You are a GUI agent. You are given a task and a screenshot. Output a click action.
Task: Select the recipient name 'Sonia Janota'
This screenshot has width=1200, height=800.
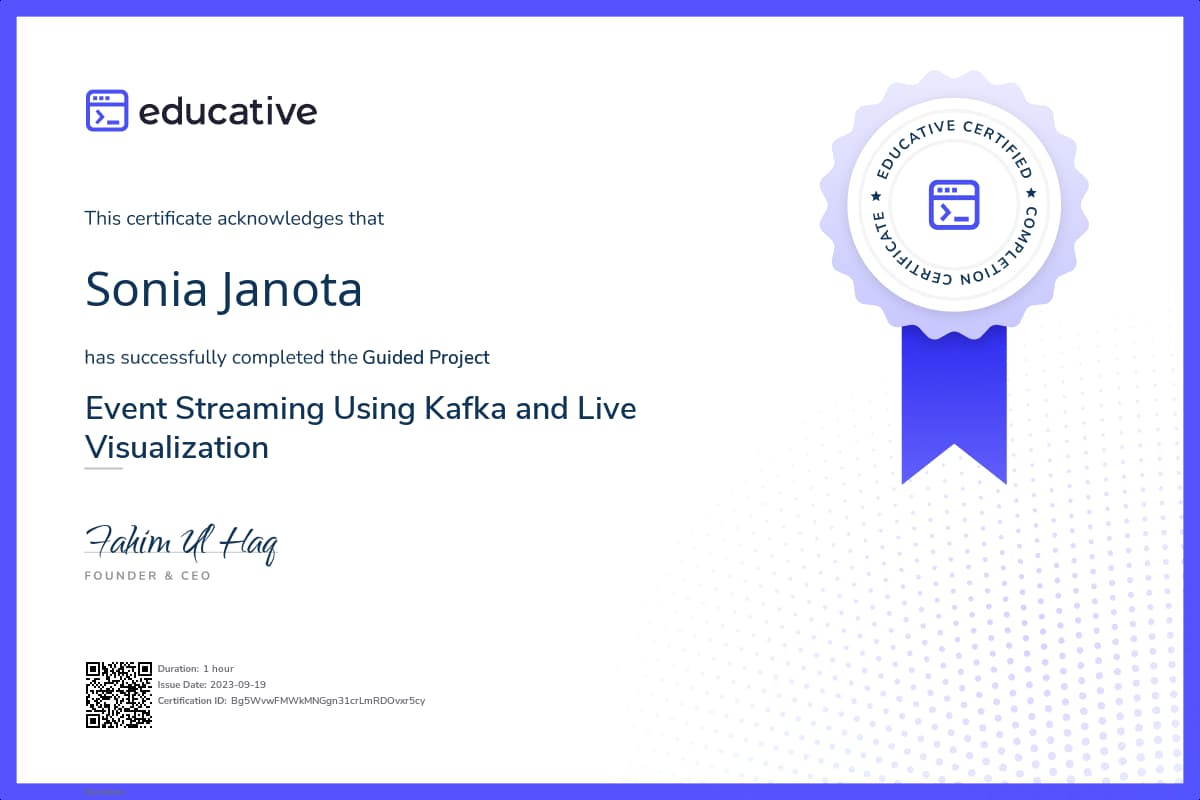coord(223,289)
